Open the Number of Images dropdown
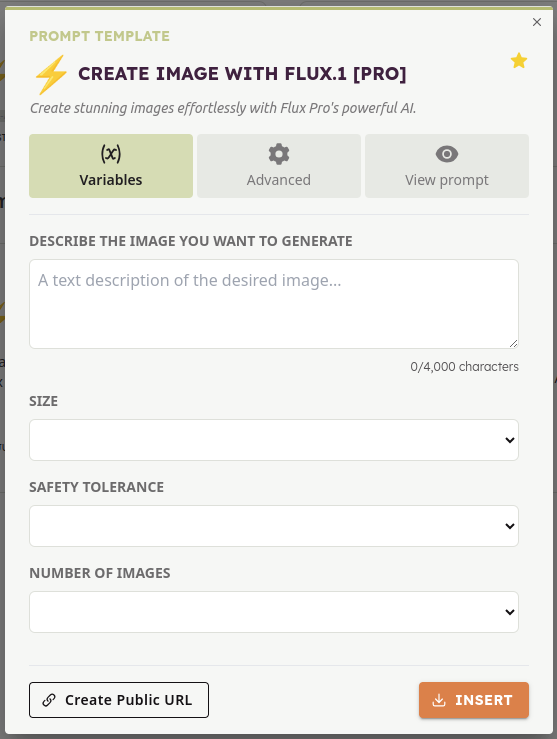Screen dimensions: 557x739 coord(274,612)
